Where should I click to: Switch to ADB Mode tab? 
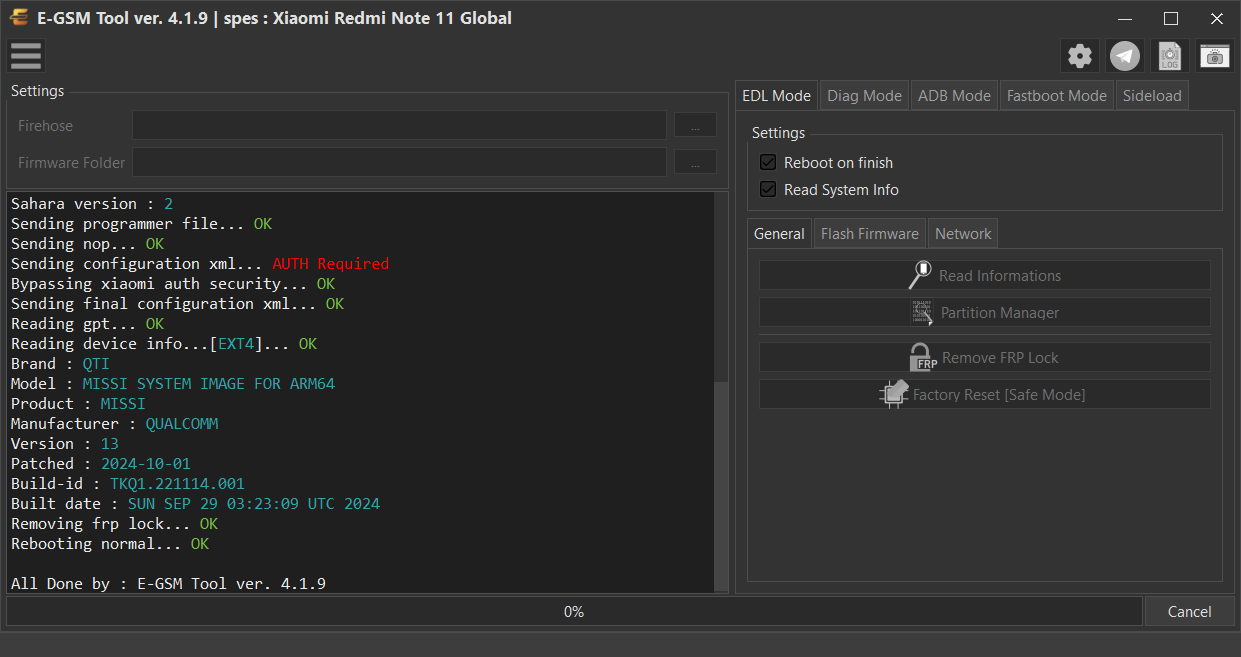point(954,96)
